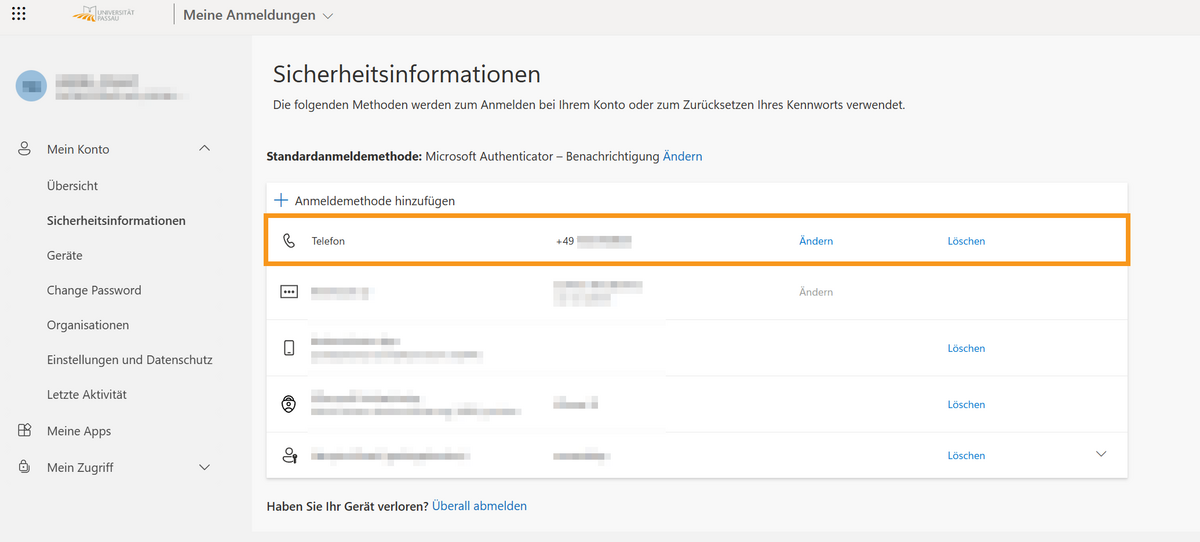1200x542 pixels.
Task: Click the mobile device icon in list
Action: click(x=289, y=348)
